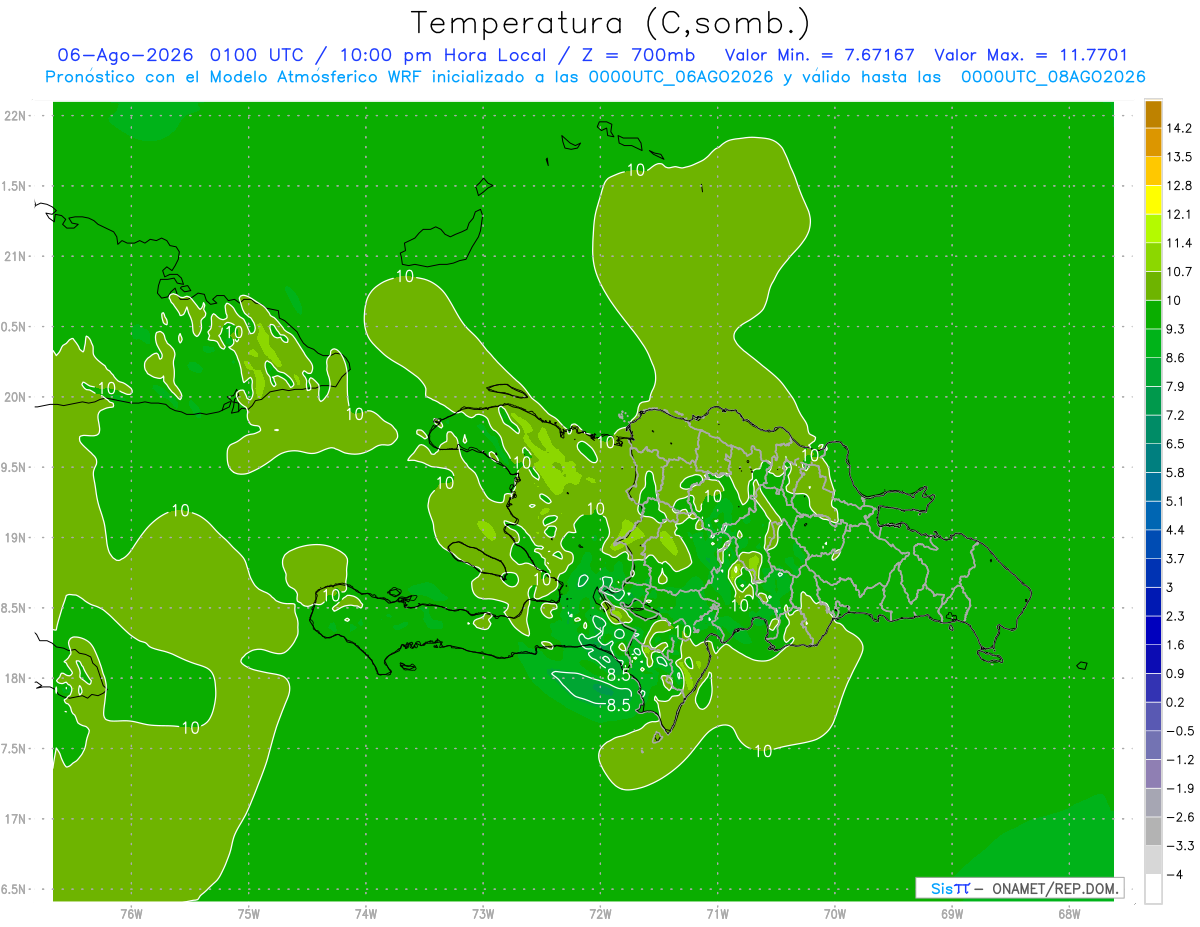The width and height of the screenshot is (1200, 927).
Task: Click the '72W' longitude axis label
Action: coord(600,914)
